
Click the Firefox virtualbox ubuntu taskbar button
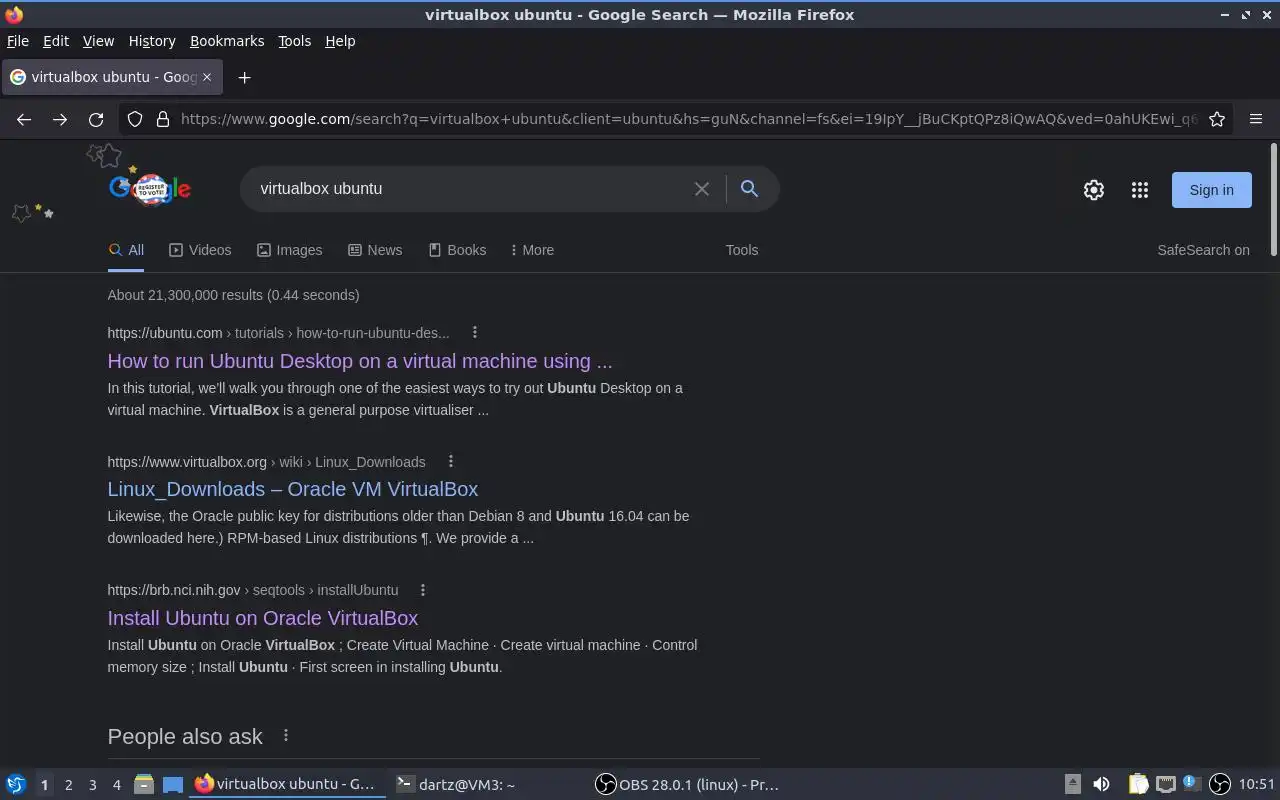point(287,784)
